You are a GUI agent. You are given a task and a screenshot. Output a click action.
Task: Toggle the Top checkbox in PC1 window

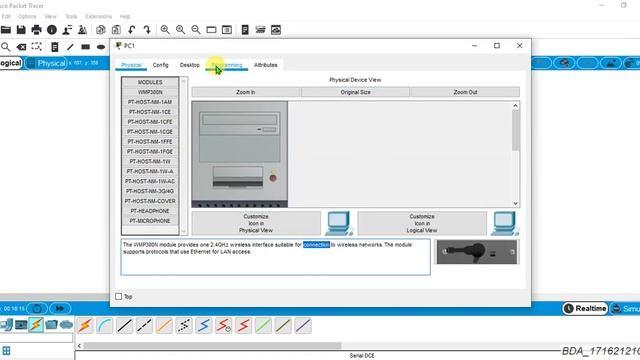tap(118, 296)
